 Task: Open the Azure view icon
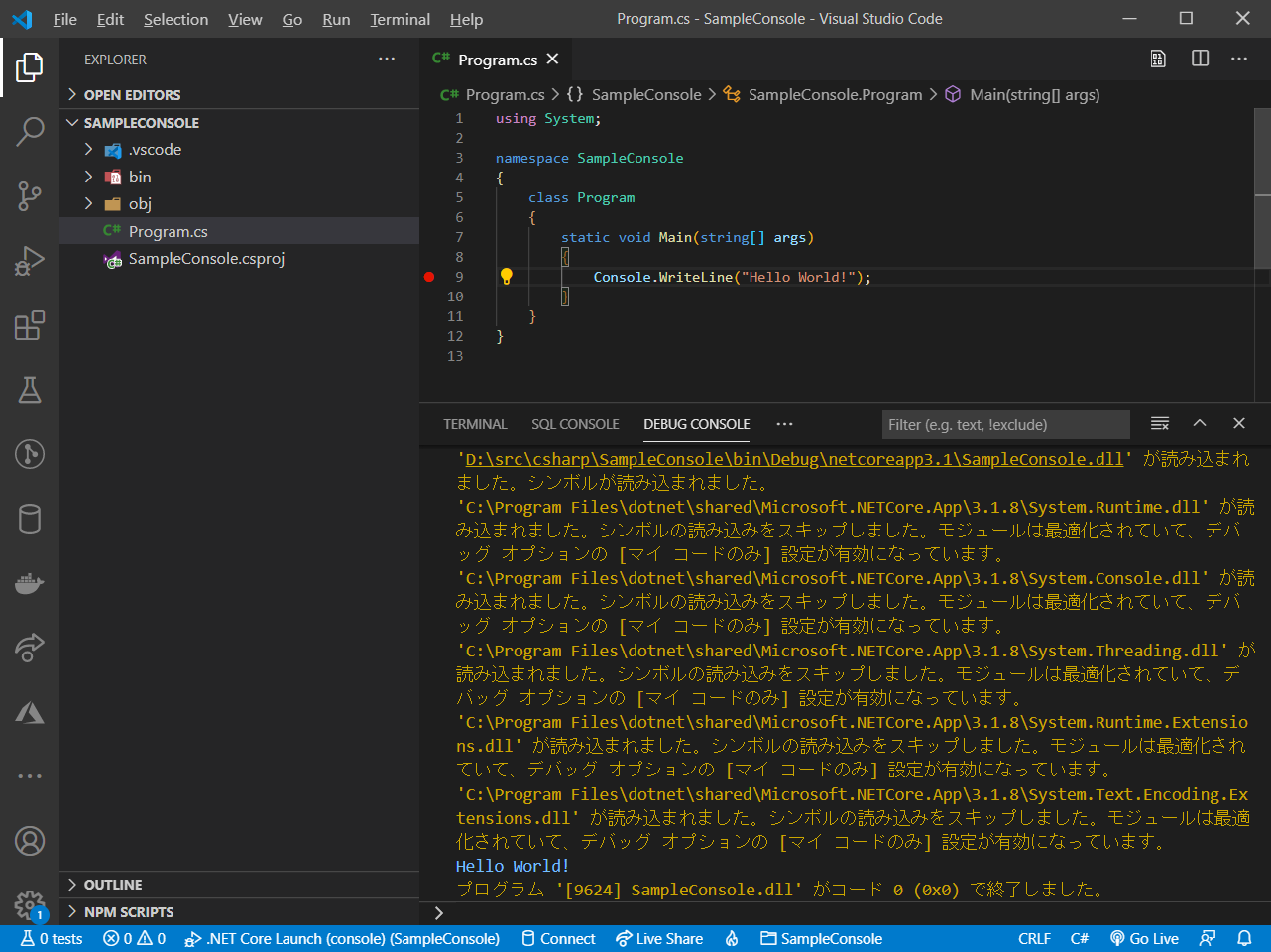30,712
